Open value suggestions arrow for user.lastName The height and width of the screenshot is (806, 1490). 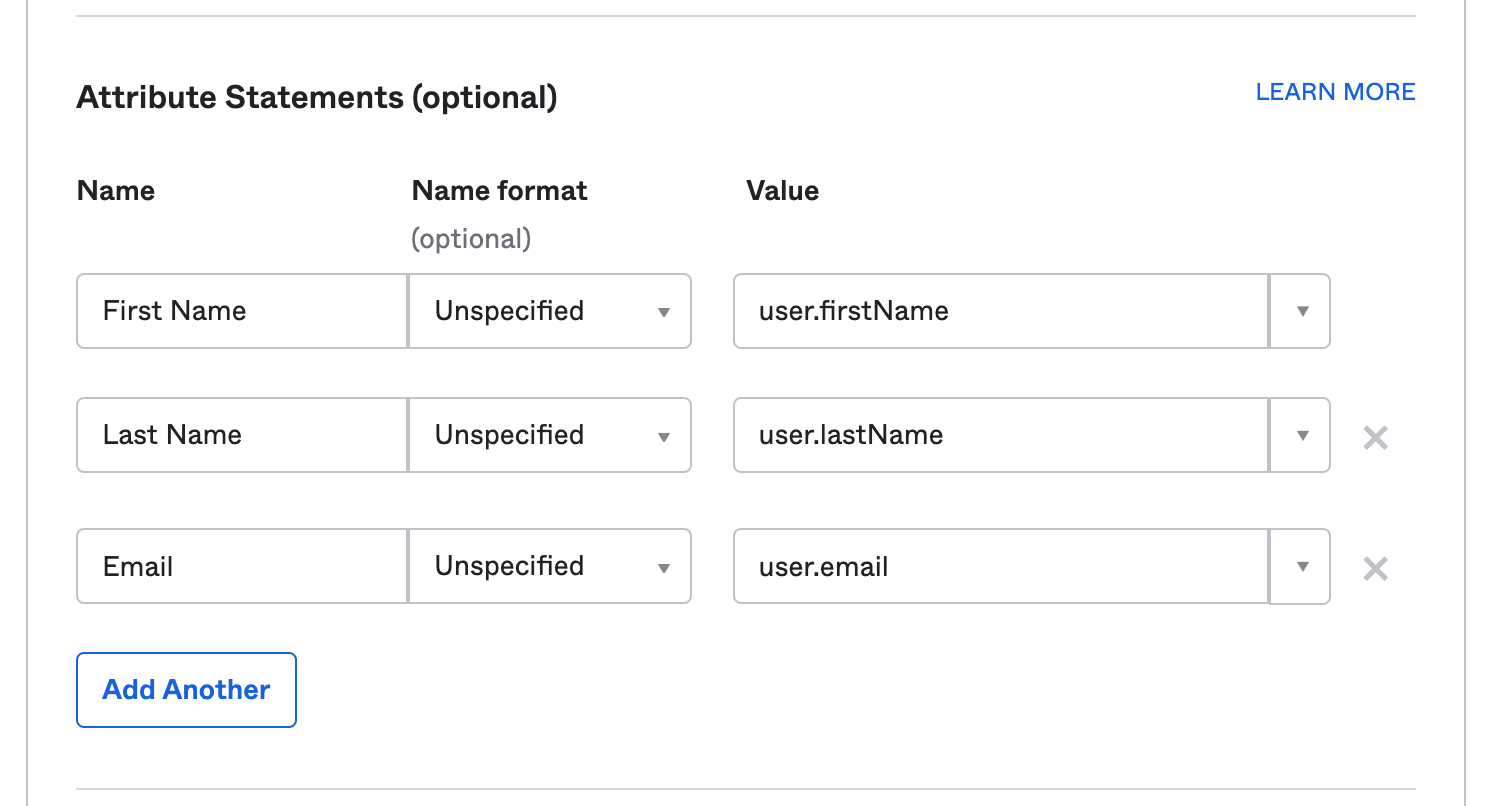pos(1300,435)
